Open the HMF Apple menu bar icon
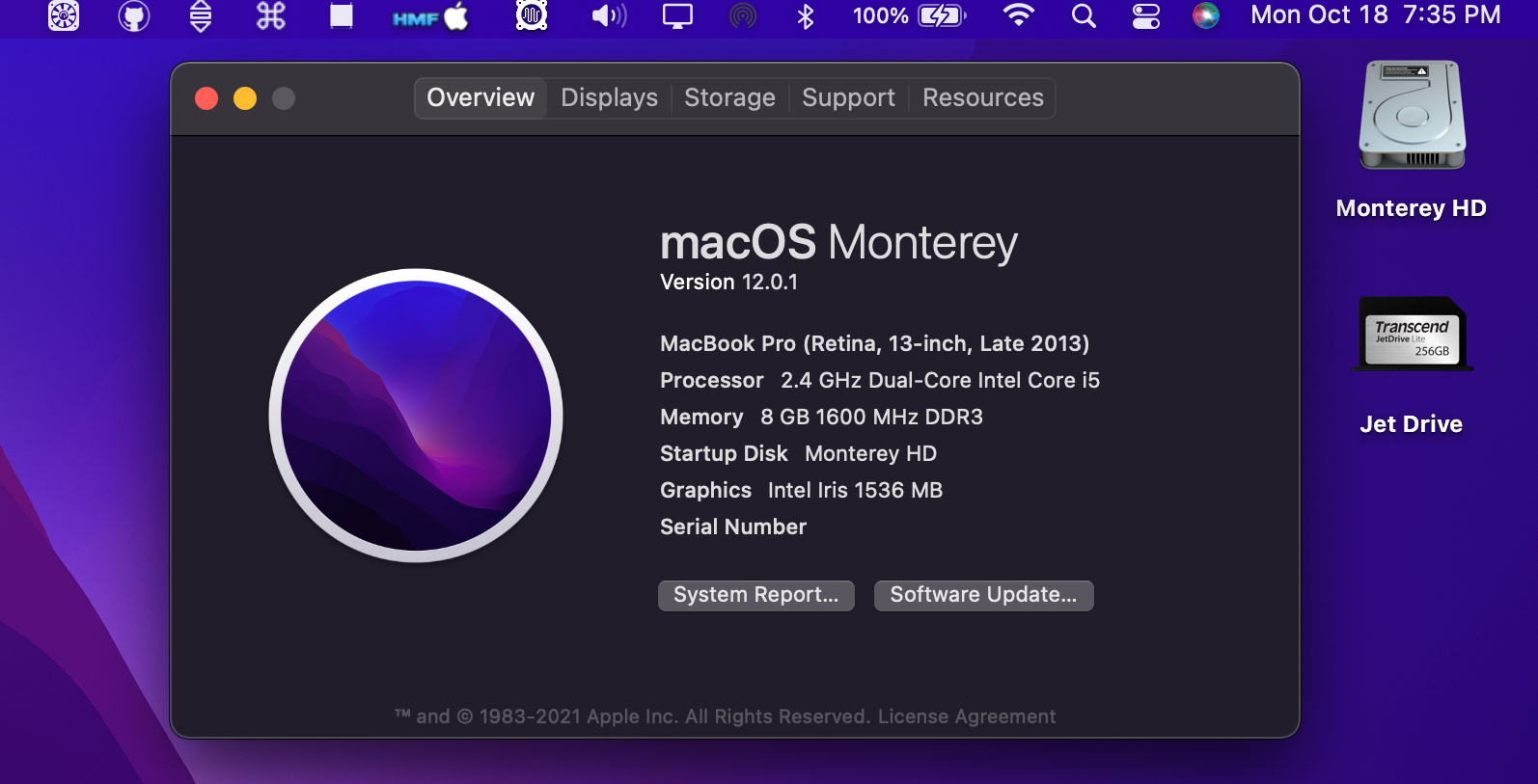Viewport: 1538px width, 784px height. point(430,16)
